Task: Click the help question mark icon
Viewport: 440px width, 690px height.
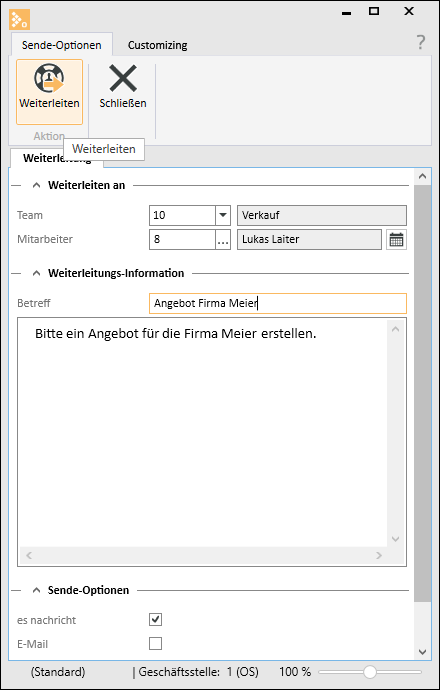Action: click(x=421, y=43)
